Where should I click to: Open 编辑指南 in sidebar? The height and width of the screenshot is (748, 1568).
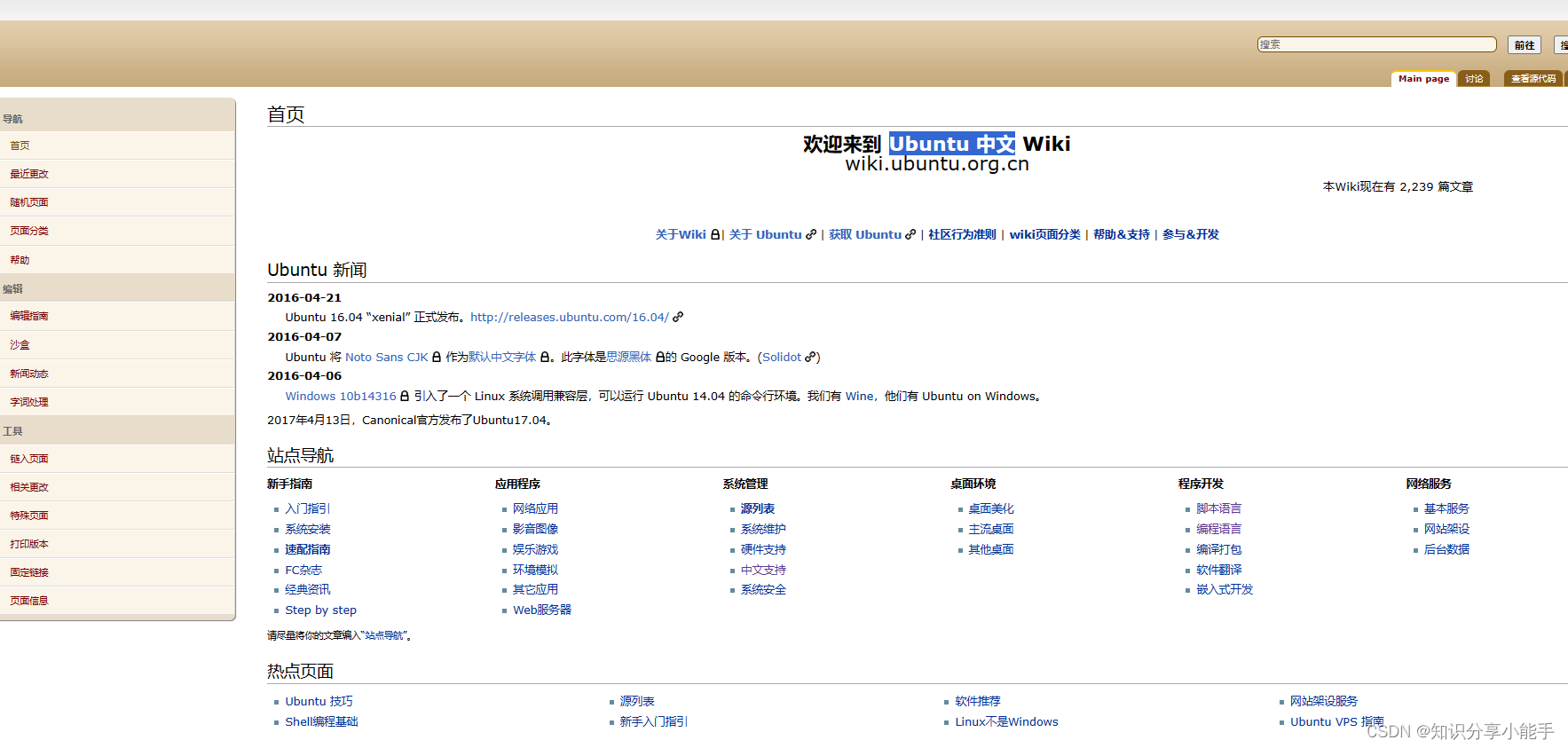(x=29, y=316)
